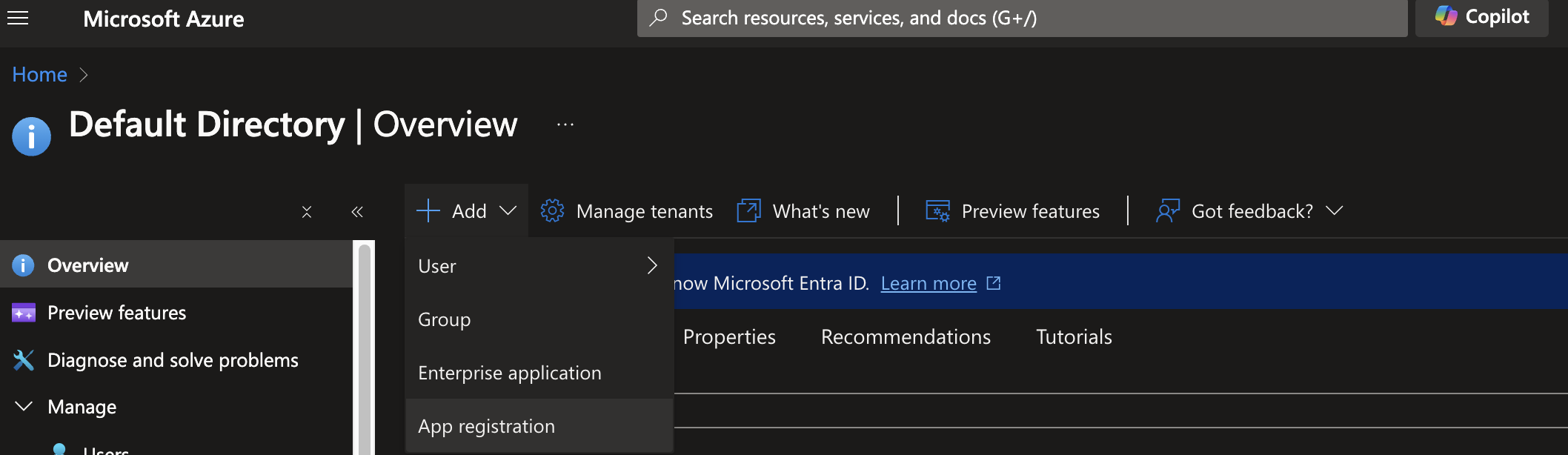
Task: Expand the User submenu arrow
Action: 652,265
